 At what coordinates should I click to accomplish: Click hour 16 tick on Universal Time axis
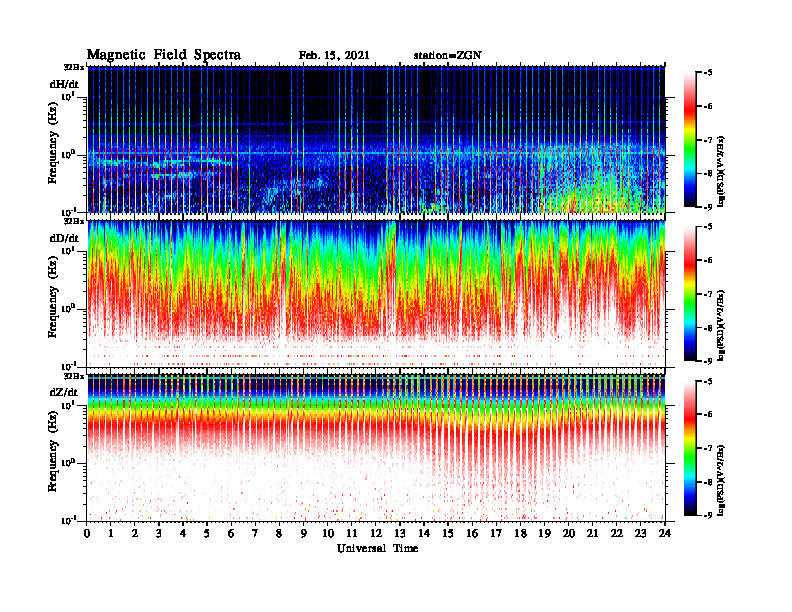472,533
